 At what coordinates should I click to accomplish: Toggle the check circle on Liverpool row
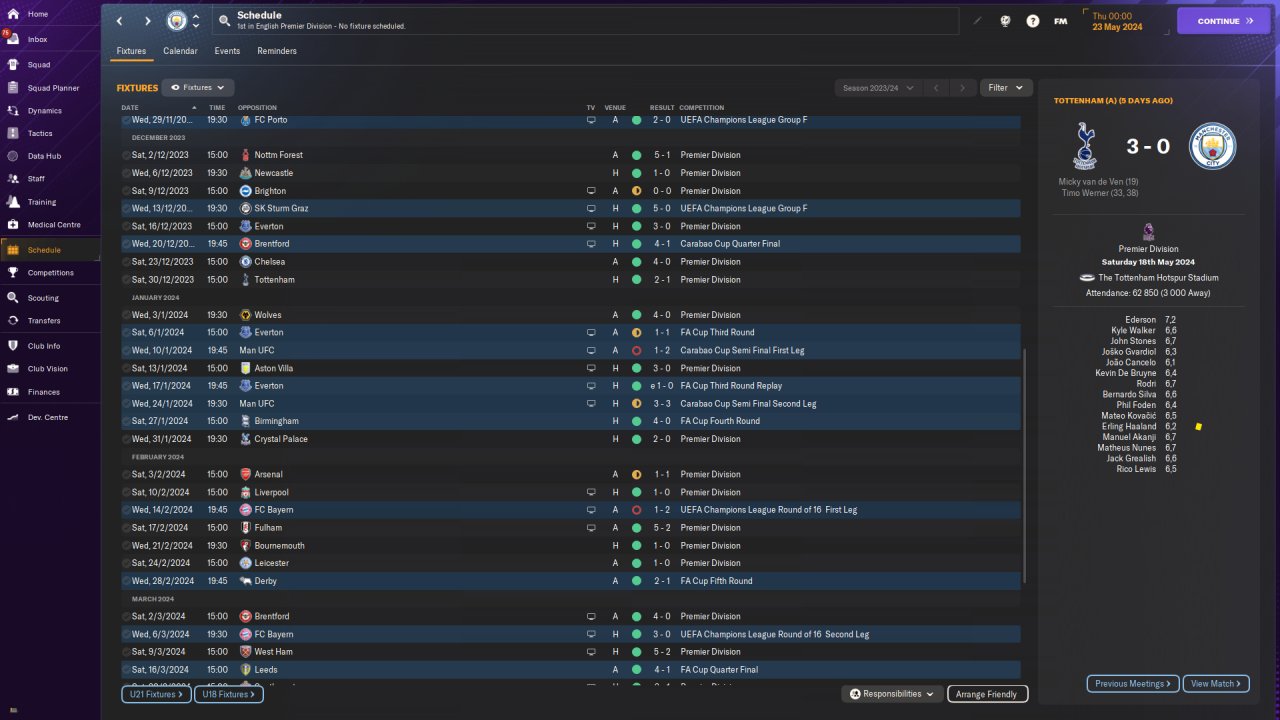126,492
